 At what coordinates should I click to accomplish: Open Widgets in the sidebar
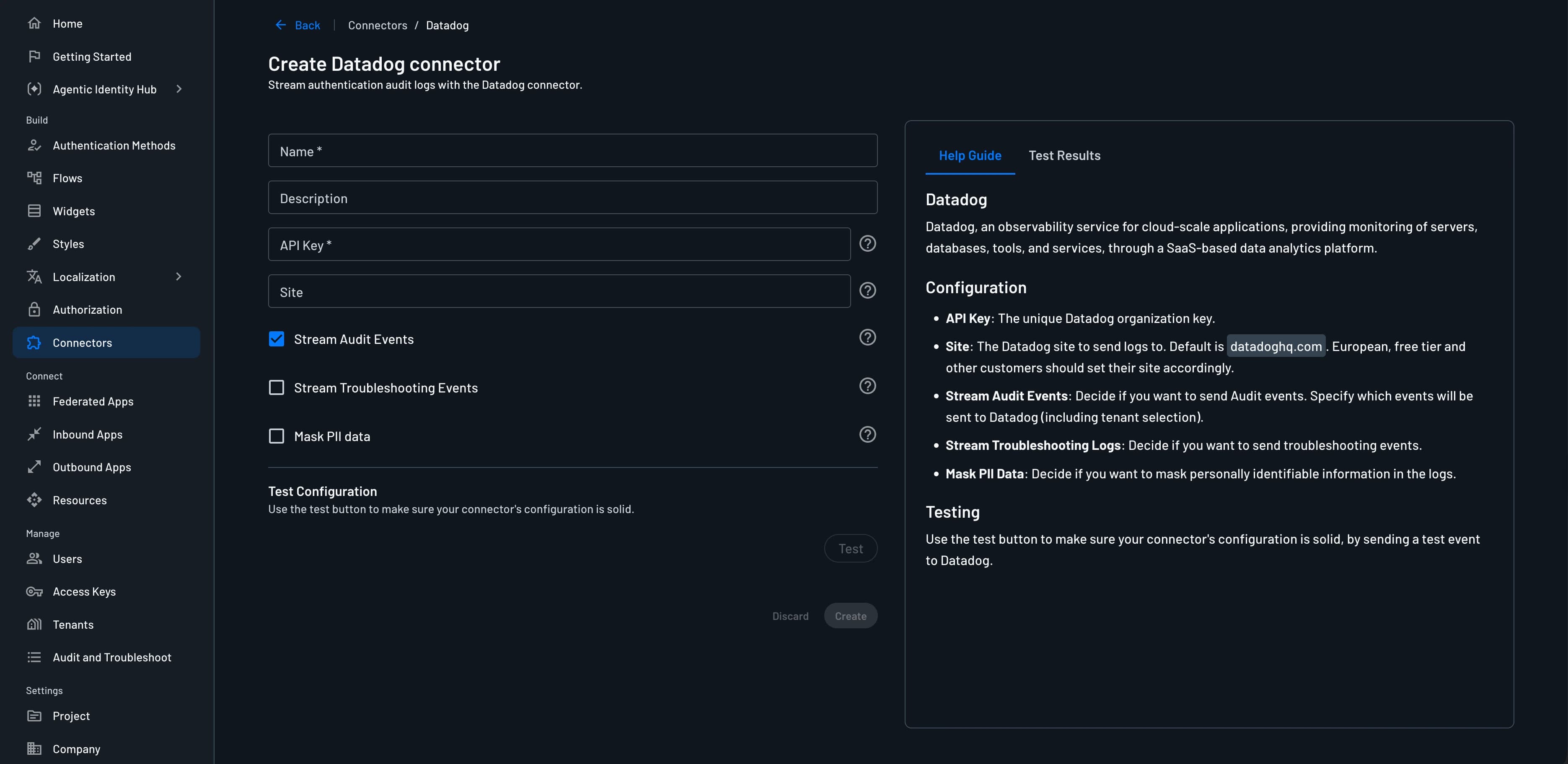coord(106,211)
